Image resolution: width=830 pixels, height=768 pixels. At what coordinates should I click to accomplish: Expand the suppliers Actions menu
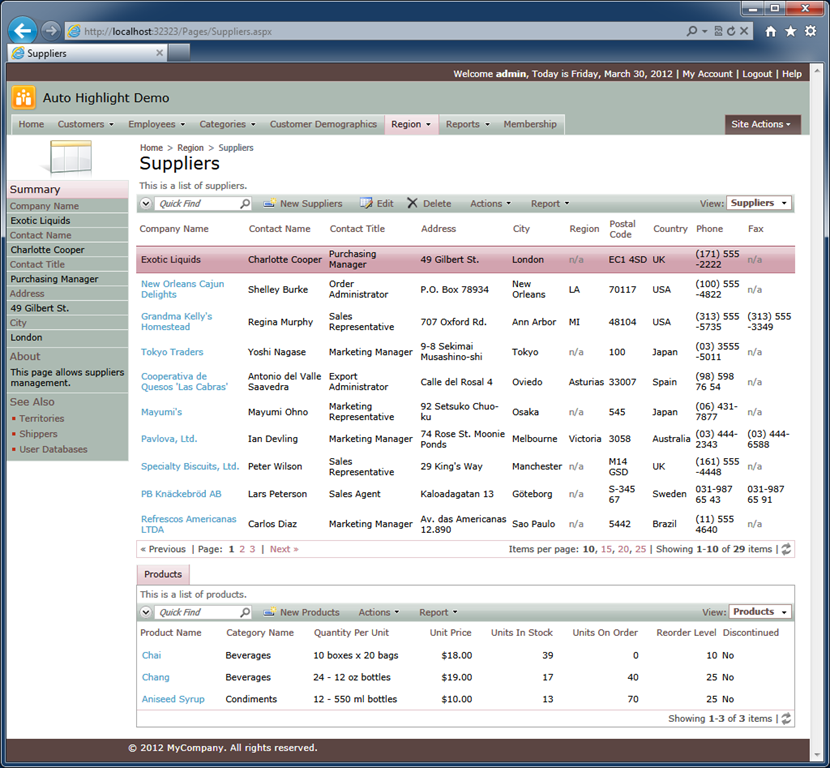pyautogui.click(x=491, y=204)
